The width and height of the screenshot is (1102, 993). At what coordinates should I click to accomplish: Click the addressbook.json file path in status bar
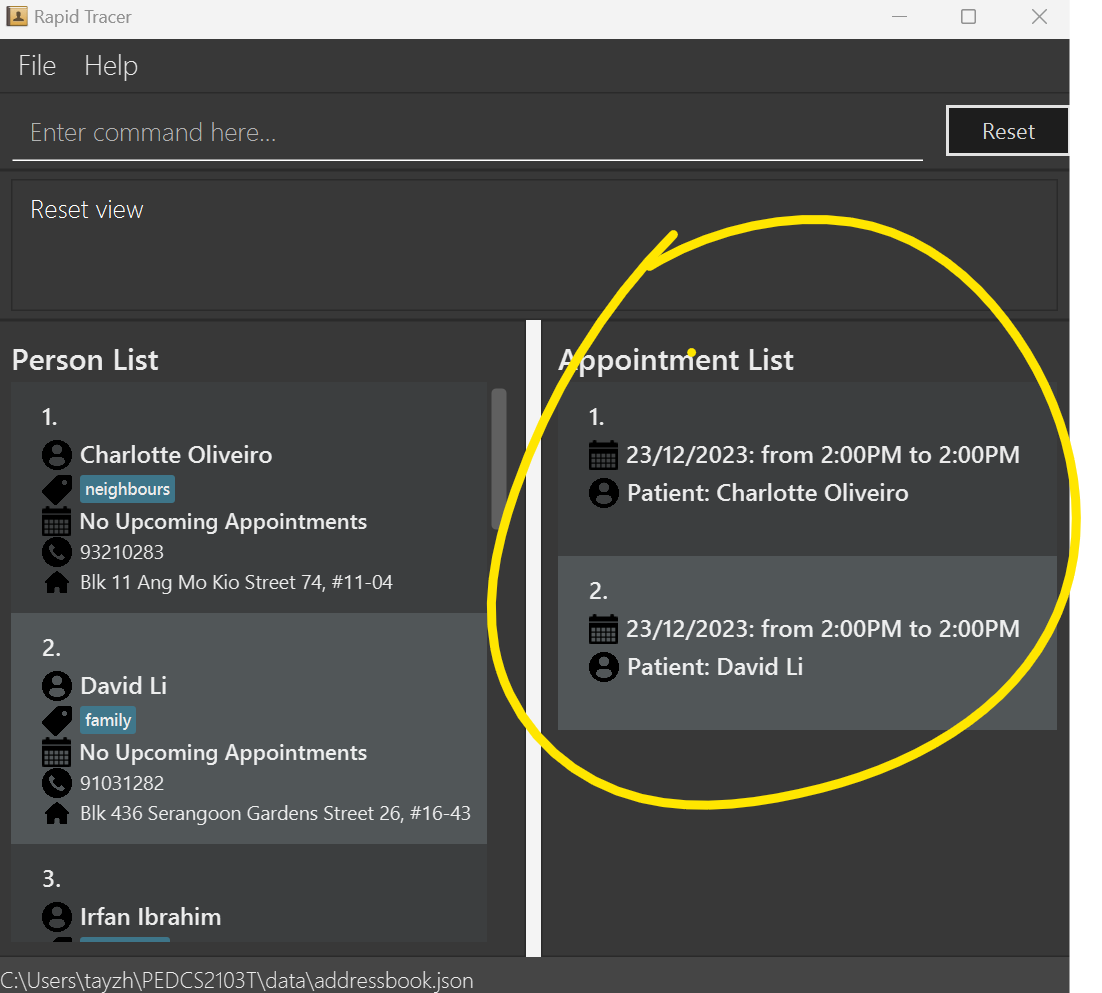coord(237,980)
